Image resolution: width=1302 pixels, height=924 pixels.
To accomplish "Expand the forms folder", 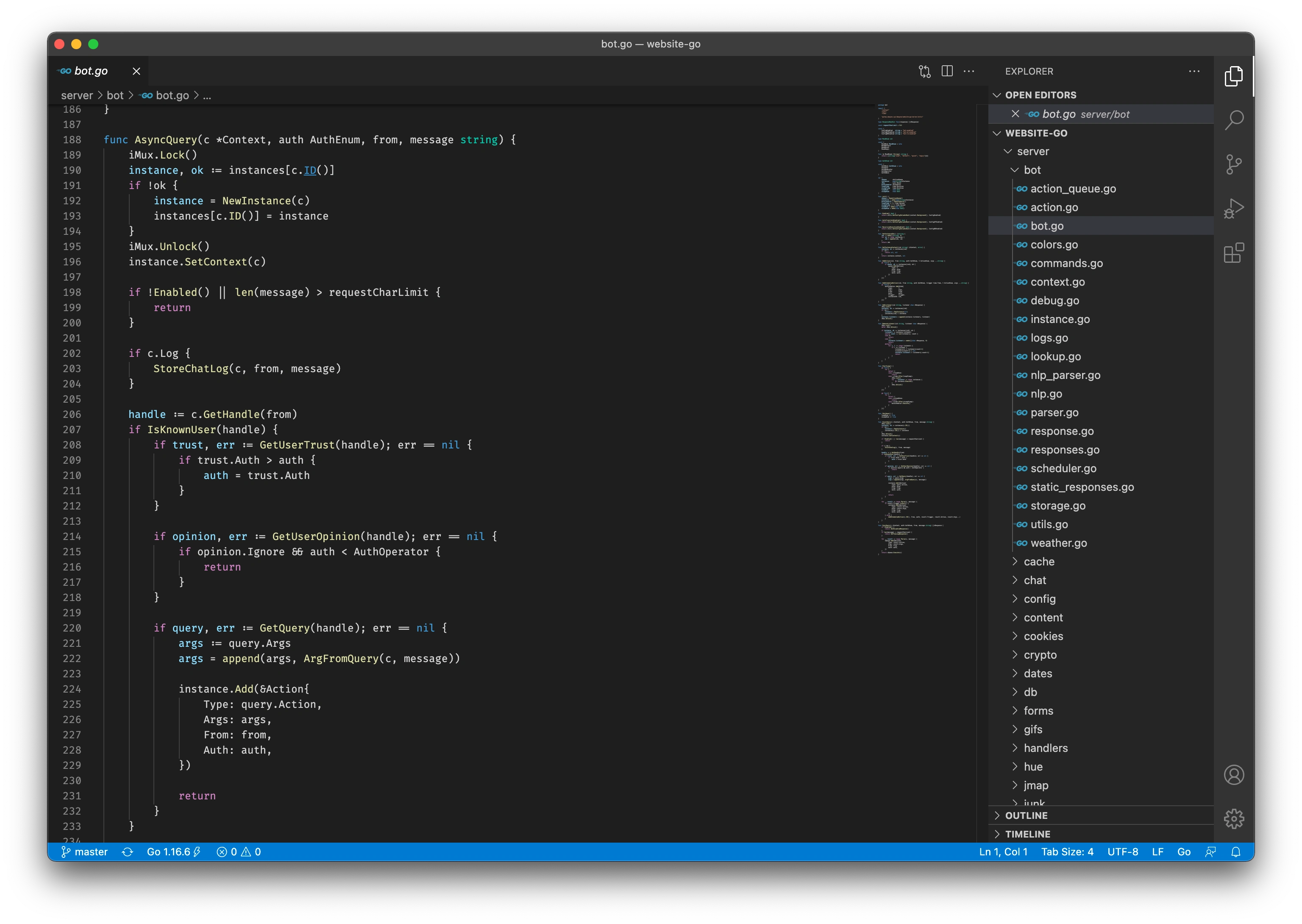I will [1101, 711].
